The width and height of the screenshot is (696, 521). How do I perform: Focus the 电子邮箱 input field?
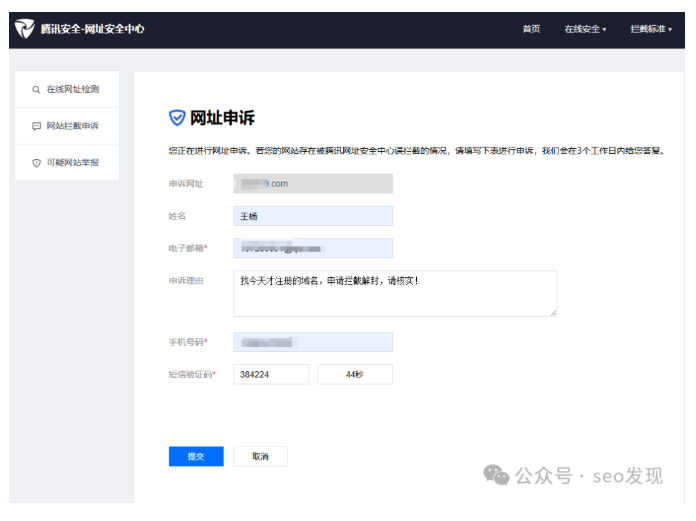313,248
